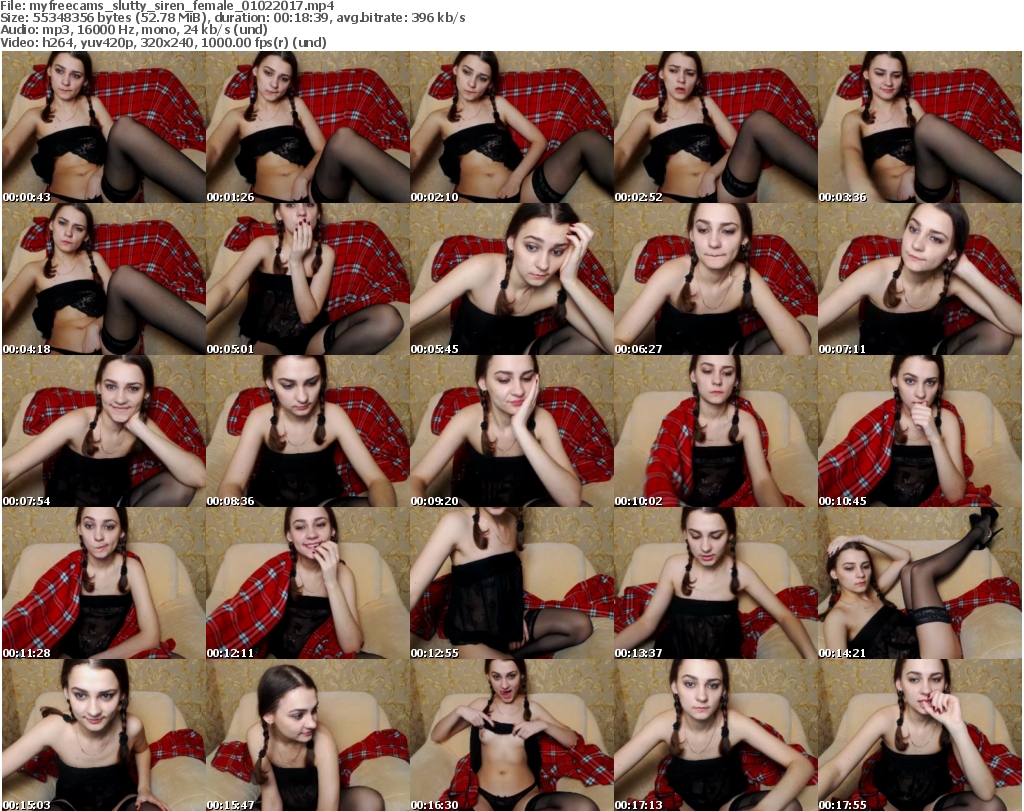Select the frame stamped 00:08:36
The height and width of the screenshot is (811, 1024).
[x=308, y=431]
